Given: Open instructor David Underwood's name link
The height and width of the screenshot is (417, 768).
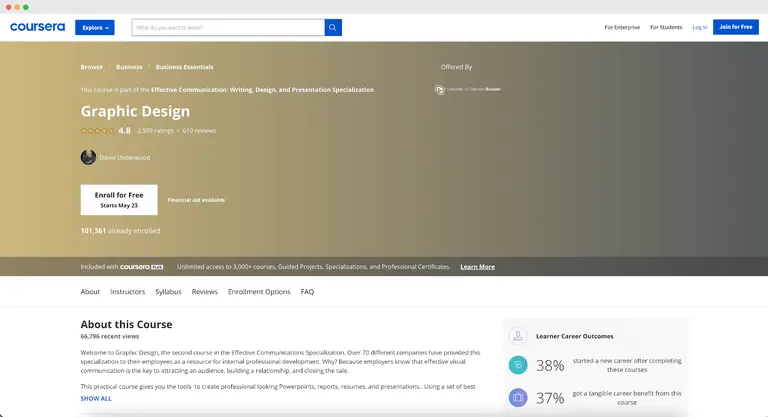Looking at the screenshot, I should [x=125, y=158].
